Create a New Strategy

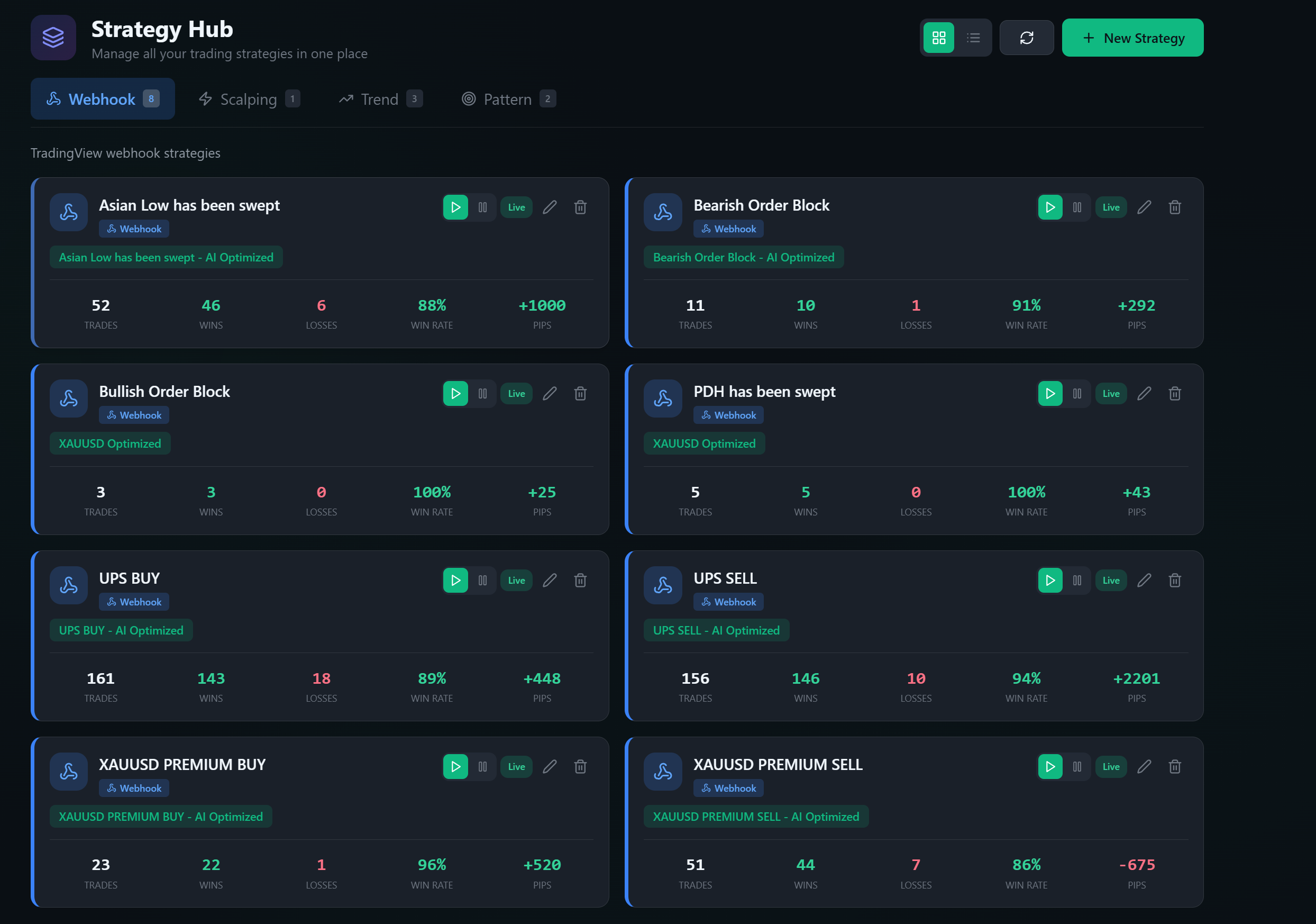(1132, 37)
